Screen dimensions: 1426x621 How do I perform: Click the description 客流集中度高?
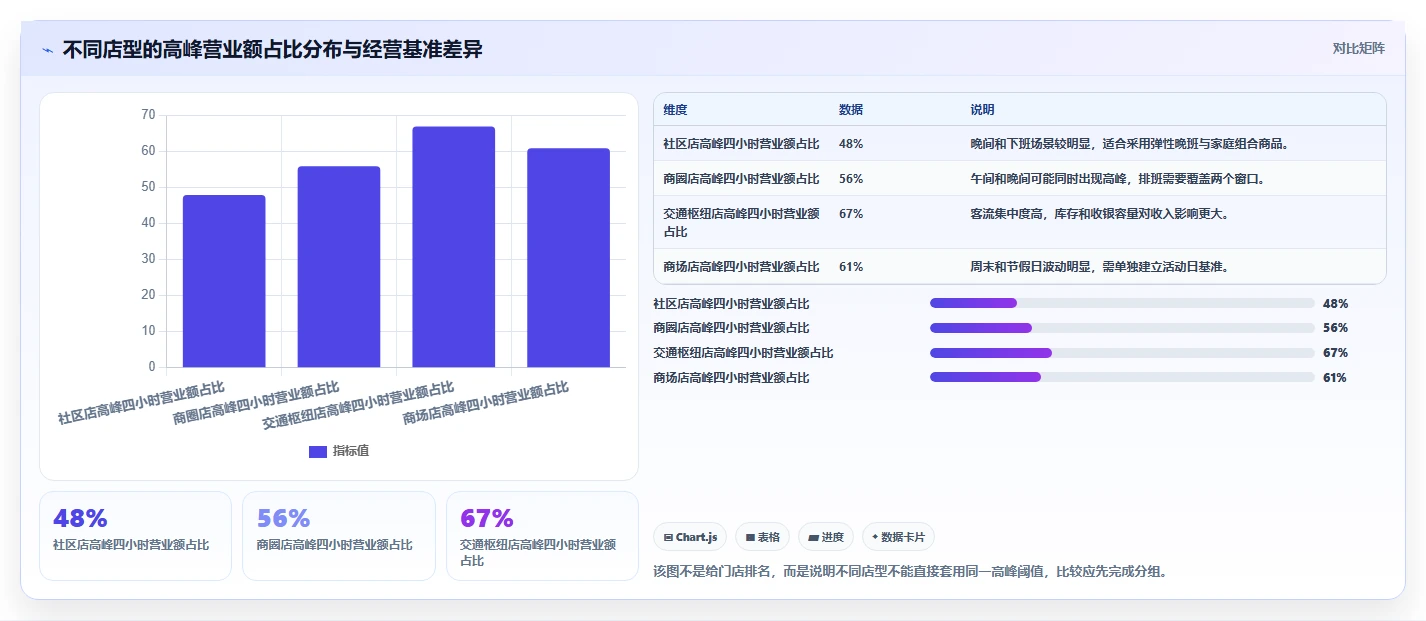click(1099, 214)
